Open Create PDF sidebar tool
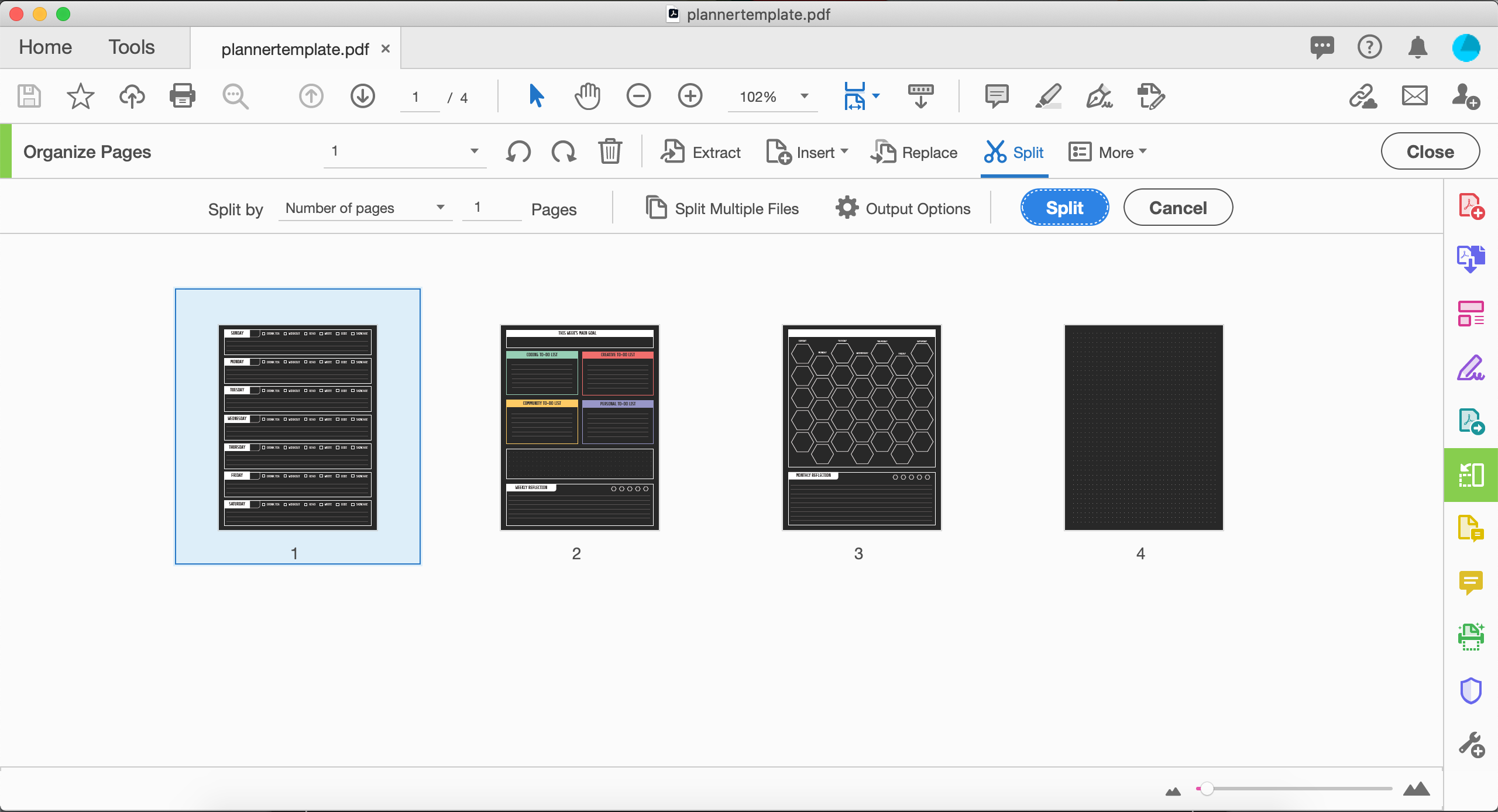This screenshot has width=1498, height=812. (x=1470, y=207)
